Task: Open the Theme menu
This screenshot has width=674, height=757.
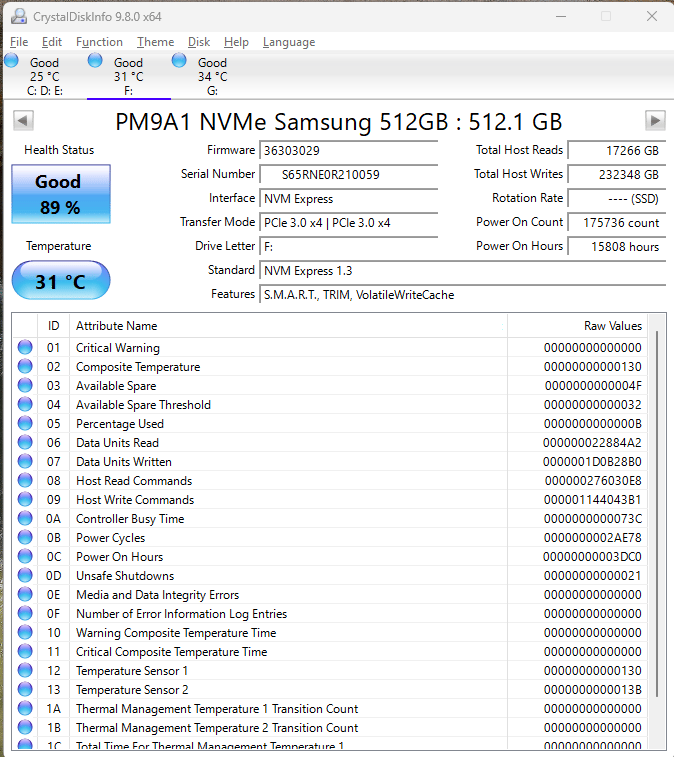Action: (x=155, y=42)
